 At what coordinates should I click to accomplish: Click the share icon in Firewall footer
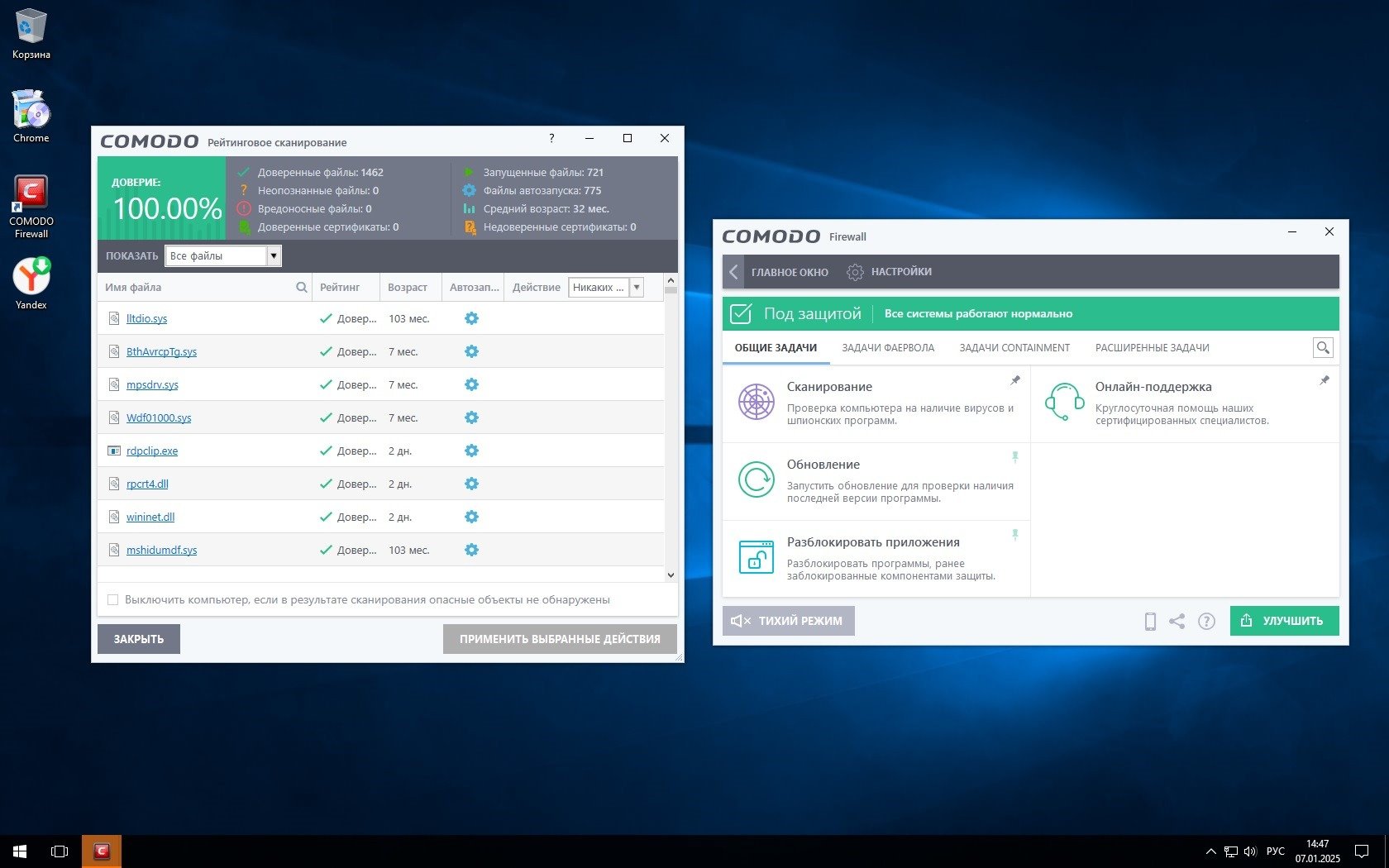tap(1177, 621)
